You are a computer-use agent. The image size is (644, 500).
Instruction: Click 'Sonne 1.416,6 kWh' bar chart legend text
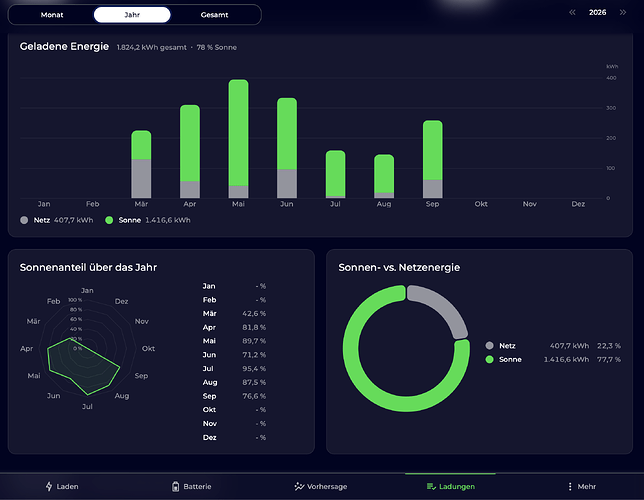154,220
